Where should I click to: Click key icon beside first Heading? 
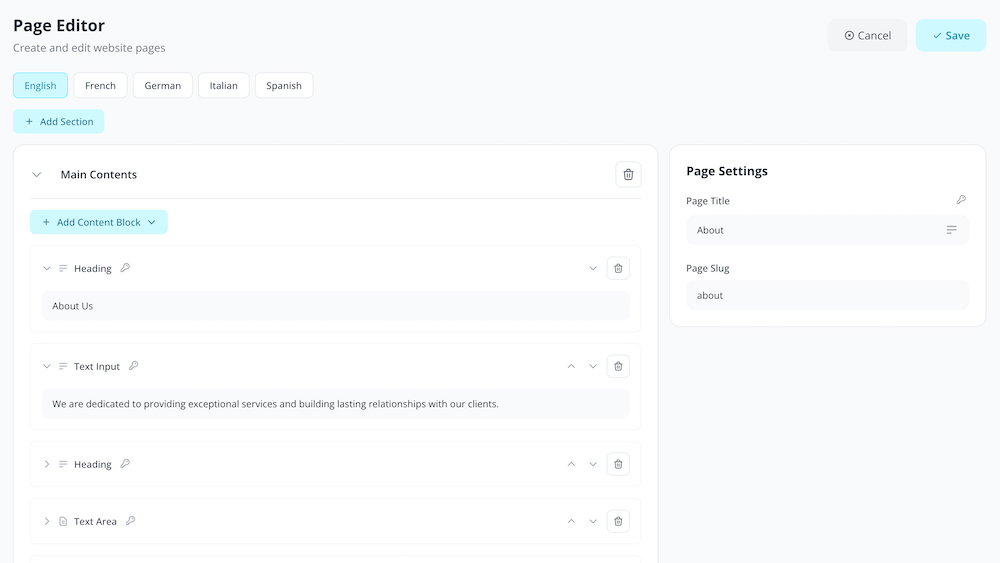point(125,268)
